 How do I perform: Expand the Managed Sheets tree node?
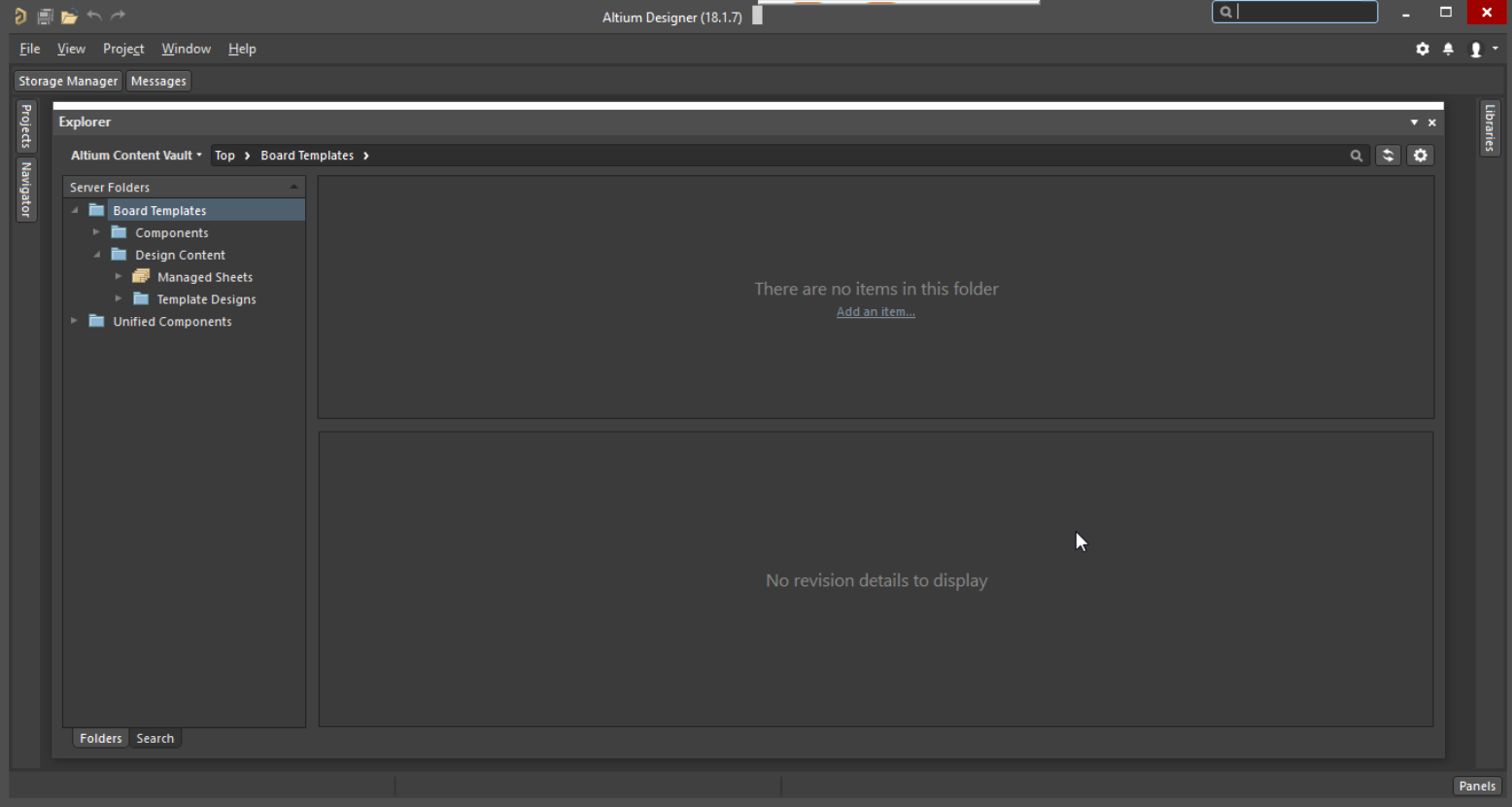[x=119, y=277]
